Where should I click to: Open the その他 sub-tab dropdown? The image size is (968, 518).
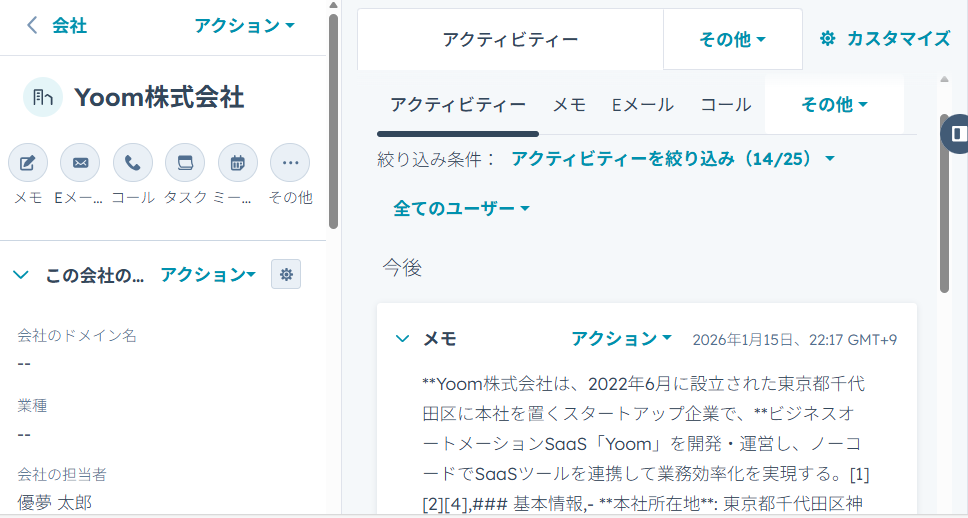tap(835, 106)
